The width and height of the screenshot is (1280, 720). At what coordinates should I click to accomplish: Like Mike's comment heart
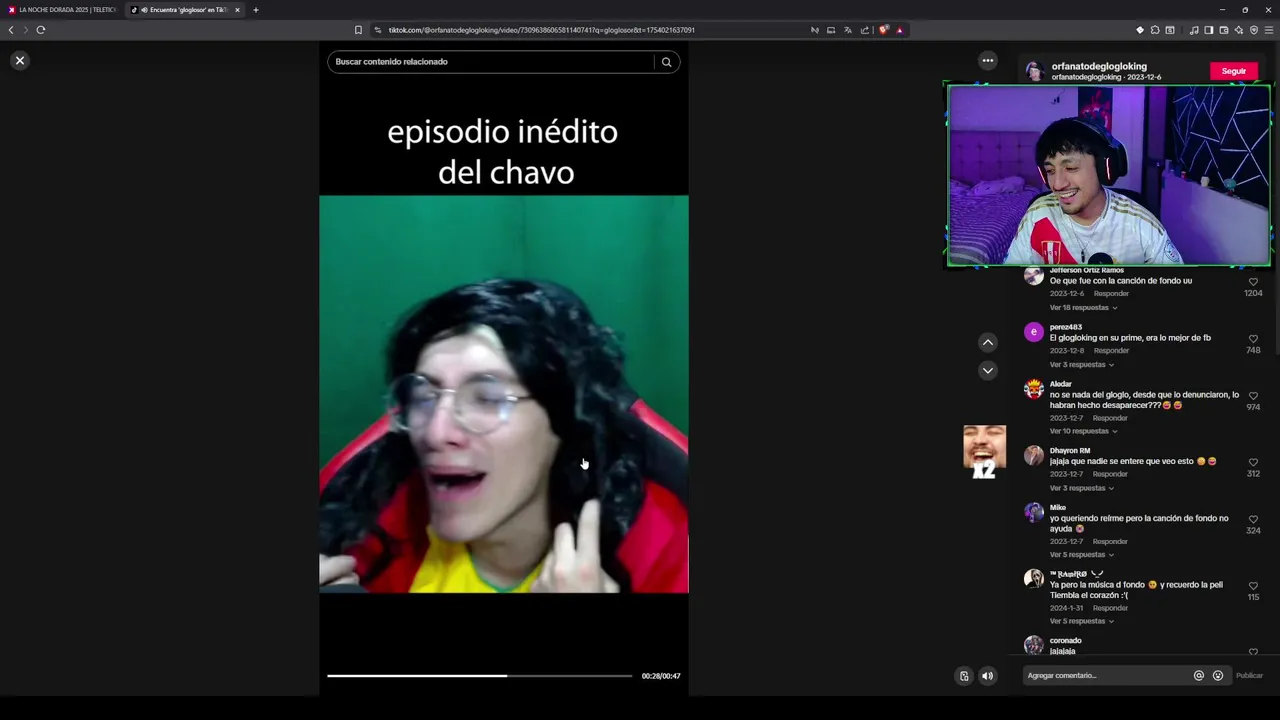[1253, 520]
